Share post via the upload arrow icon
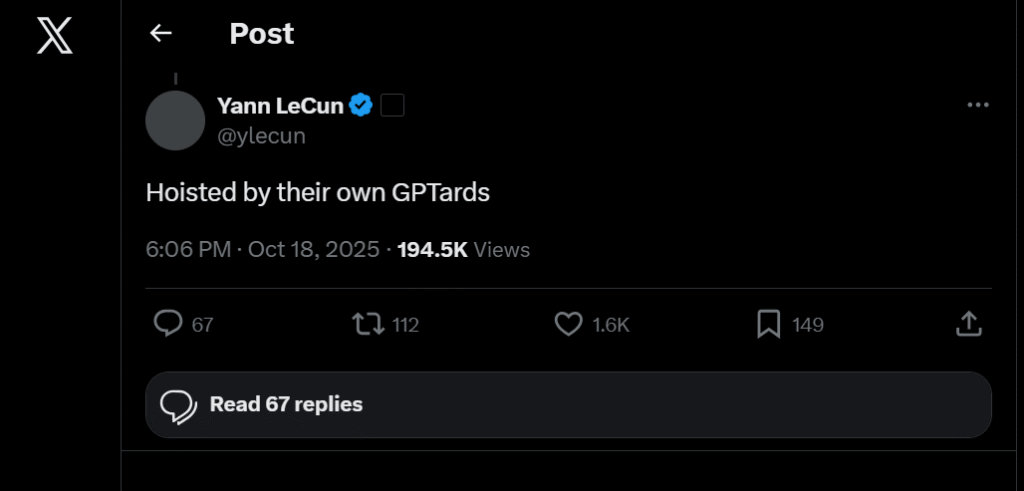Viewport: 1024px width, 491px height. (x=968, y=324)
